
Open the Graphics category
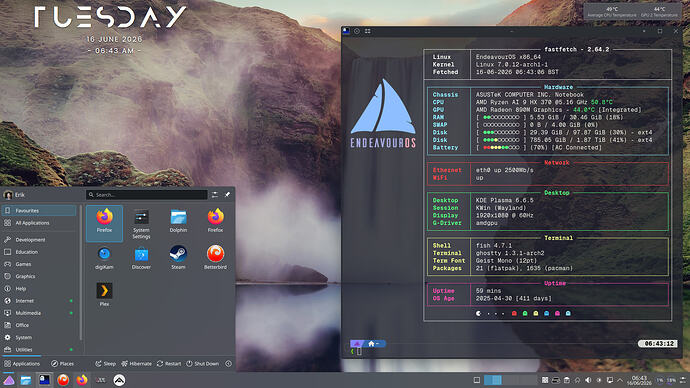39,276
